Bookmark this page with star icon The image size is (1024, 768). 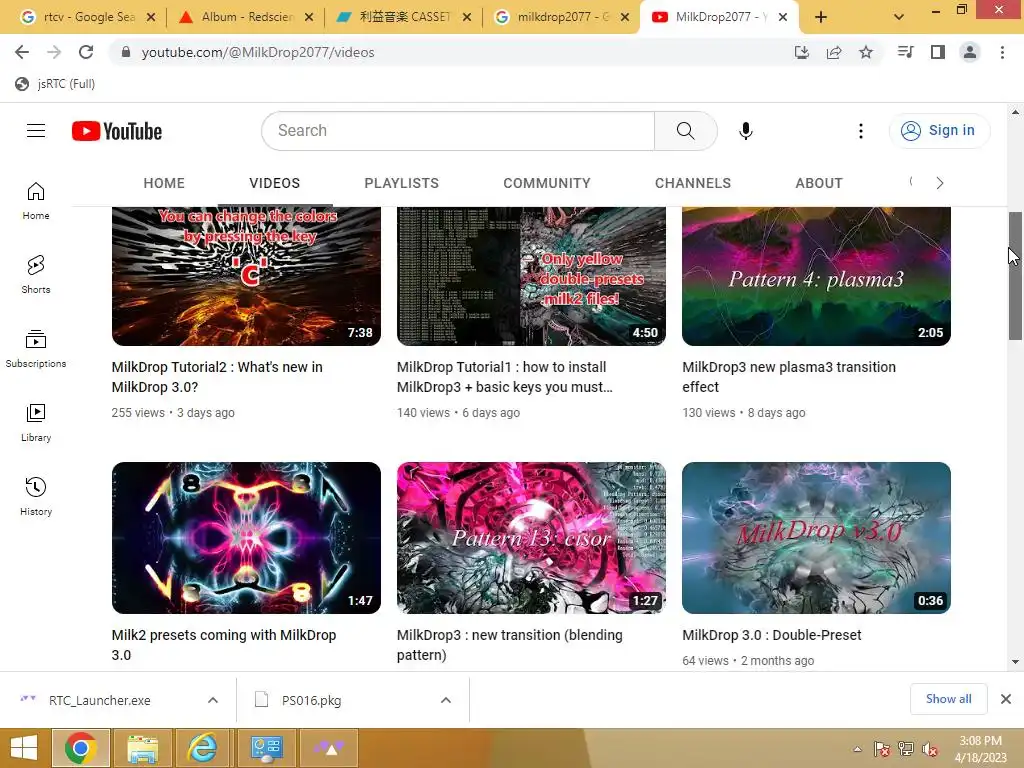pyautogui.click(x=866, y=52)
